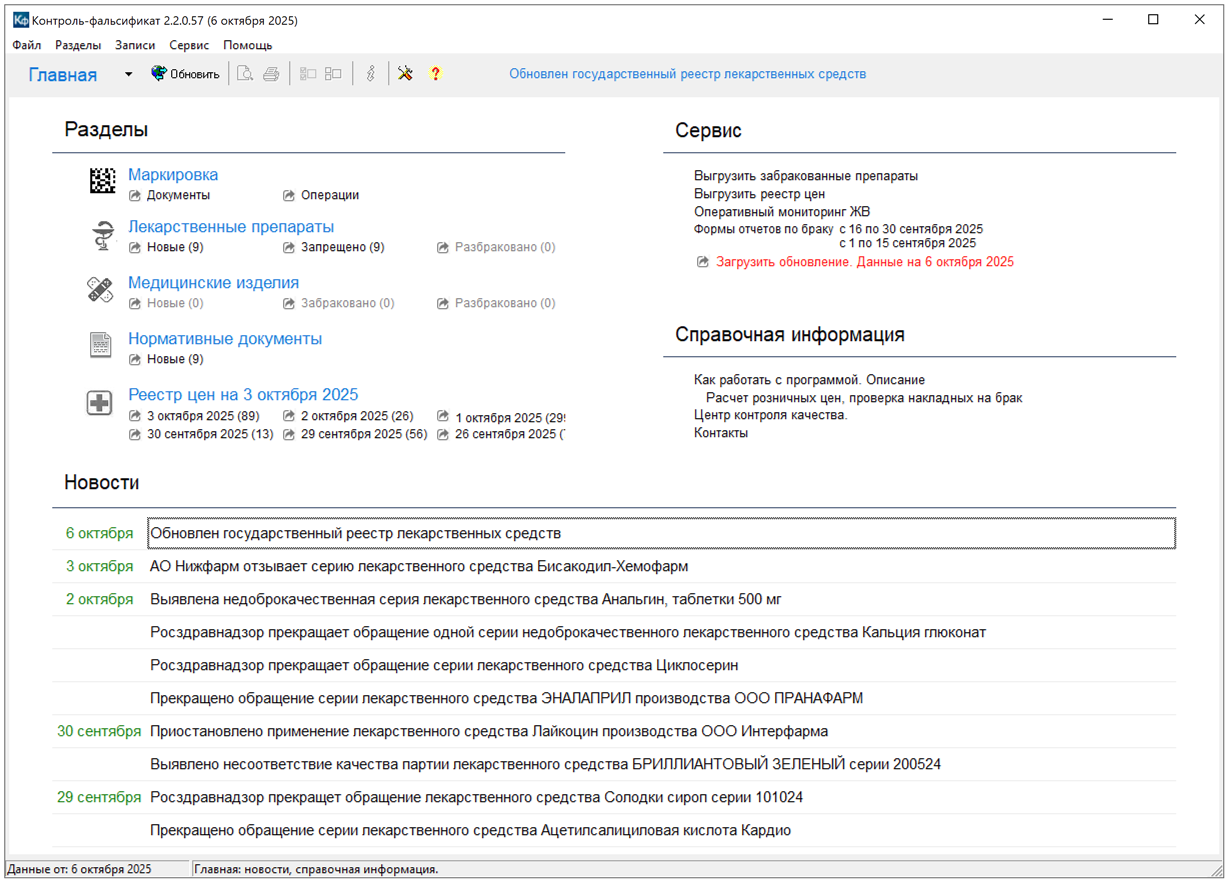This screenshot has width=1228, height=883.
Task: Open price registry for 3 октября 2025 (89)
Action: click(202, 416)
